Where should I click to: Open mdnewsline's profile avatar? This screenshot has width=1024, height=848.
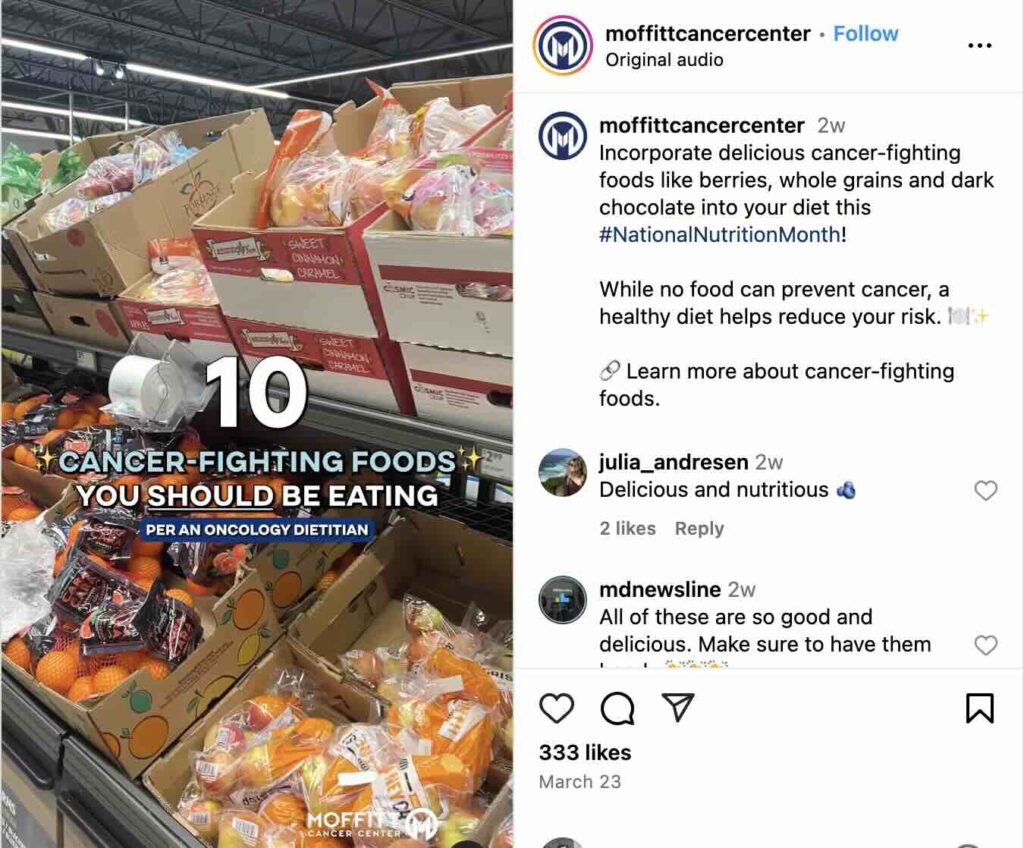[x=562, y=600]
